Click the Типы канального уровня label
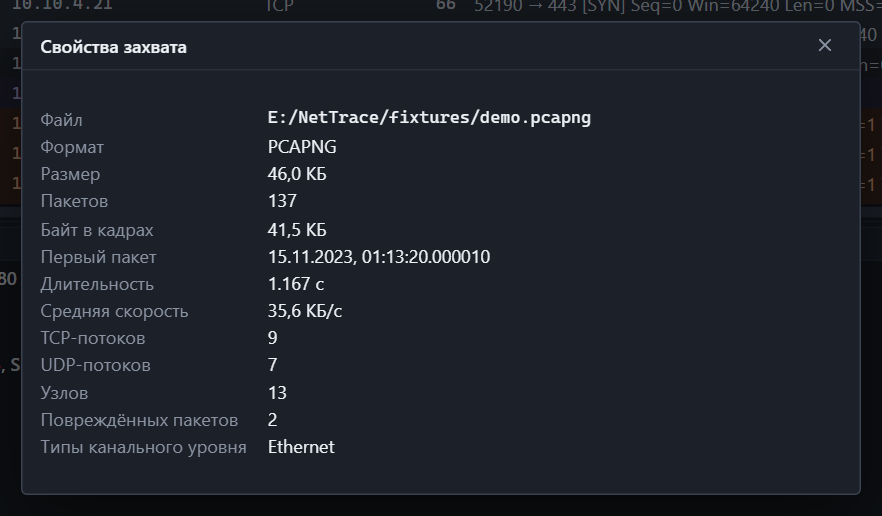The image size is (882, 516). [143, 447]
